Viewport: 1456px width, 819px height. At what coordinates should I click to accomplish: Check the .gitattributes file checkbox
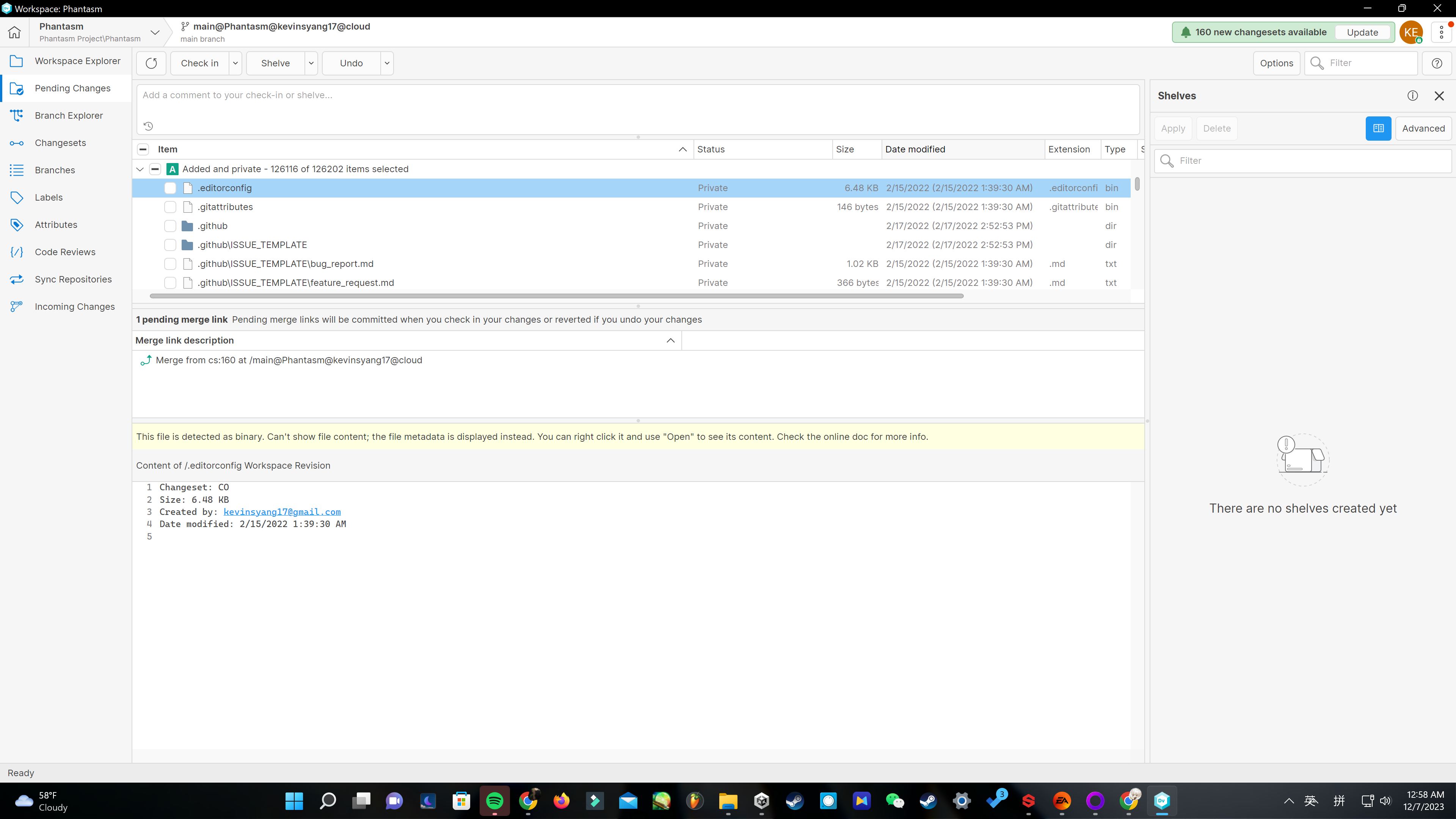170,207
